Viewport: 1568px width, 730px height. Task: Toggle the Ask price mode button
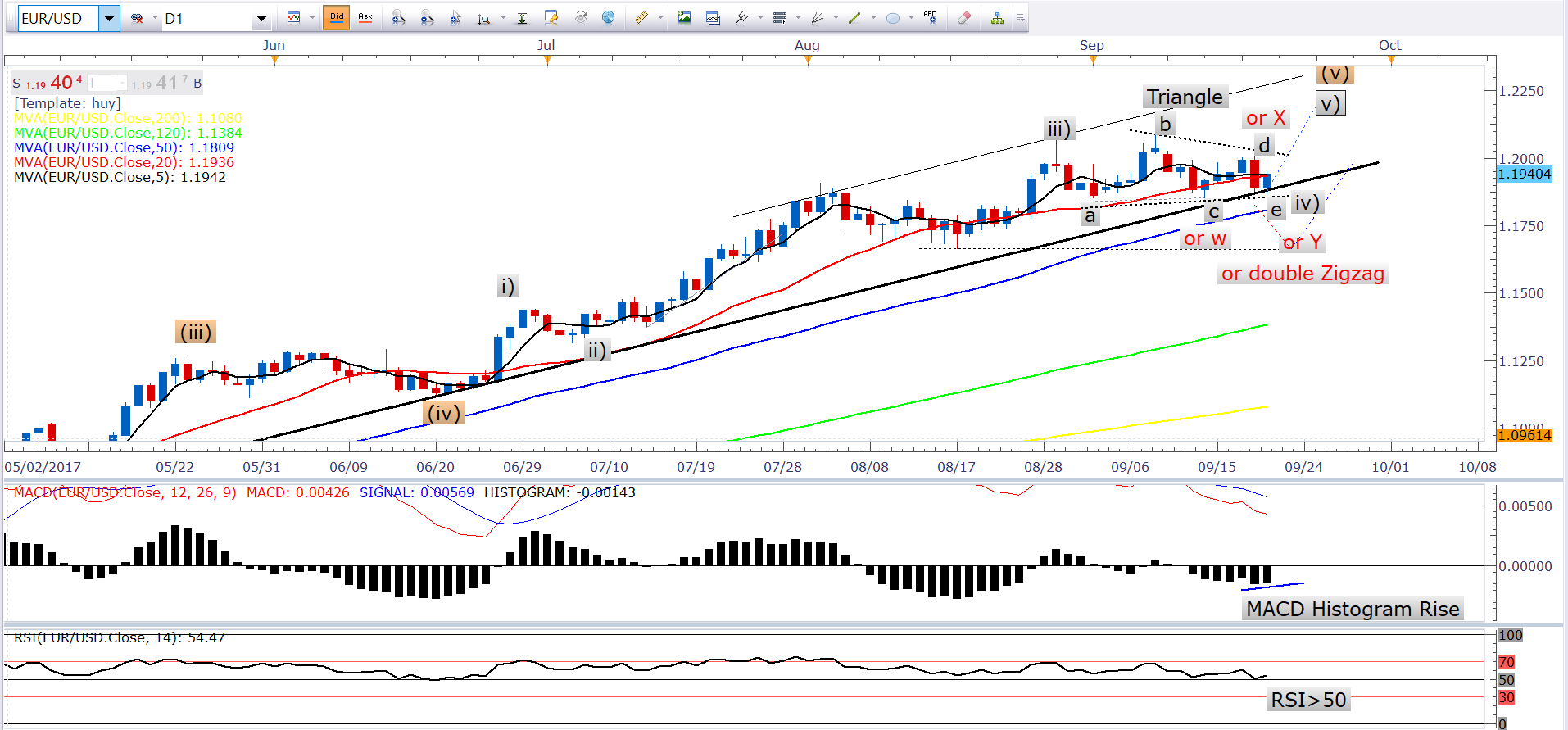[x=365, y=17]
